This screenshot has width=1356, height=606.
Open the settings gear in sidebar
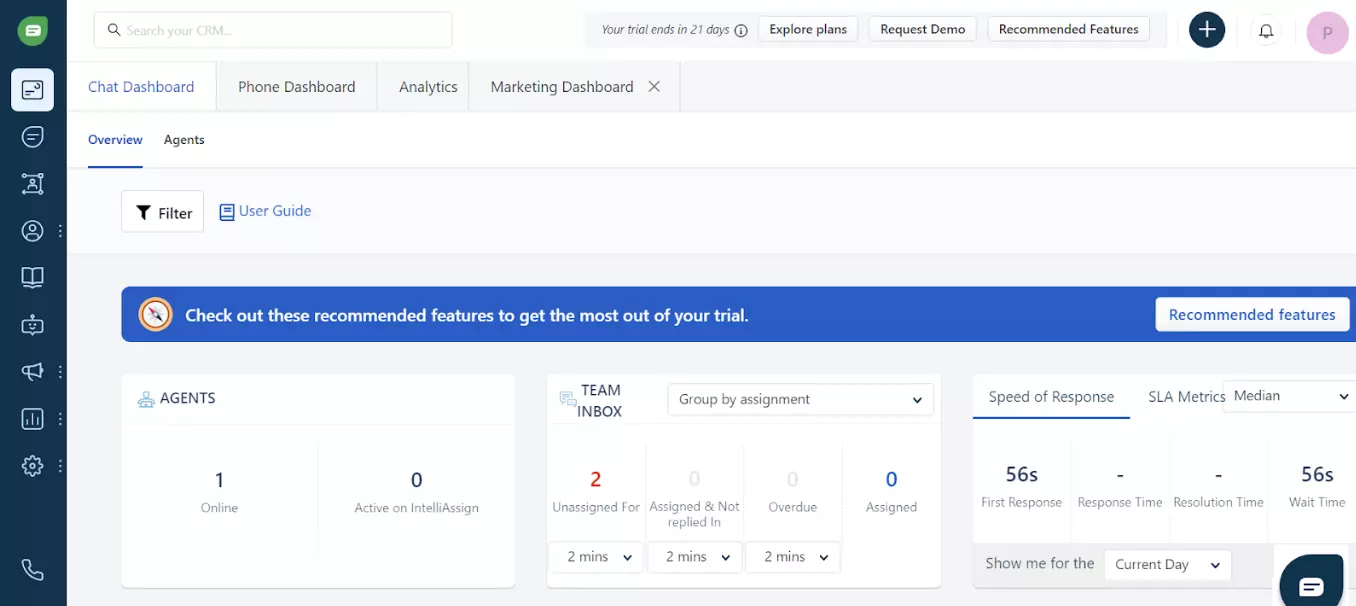pyautogui.click(x=33, y=466)
